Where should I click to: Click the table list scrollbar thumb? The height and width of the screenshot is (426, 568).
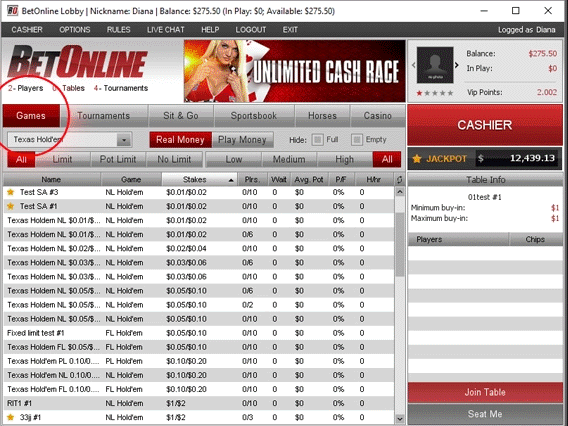pos(400,245)
